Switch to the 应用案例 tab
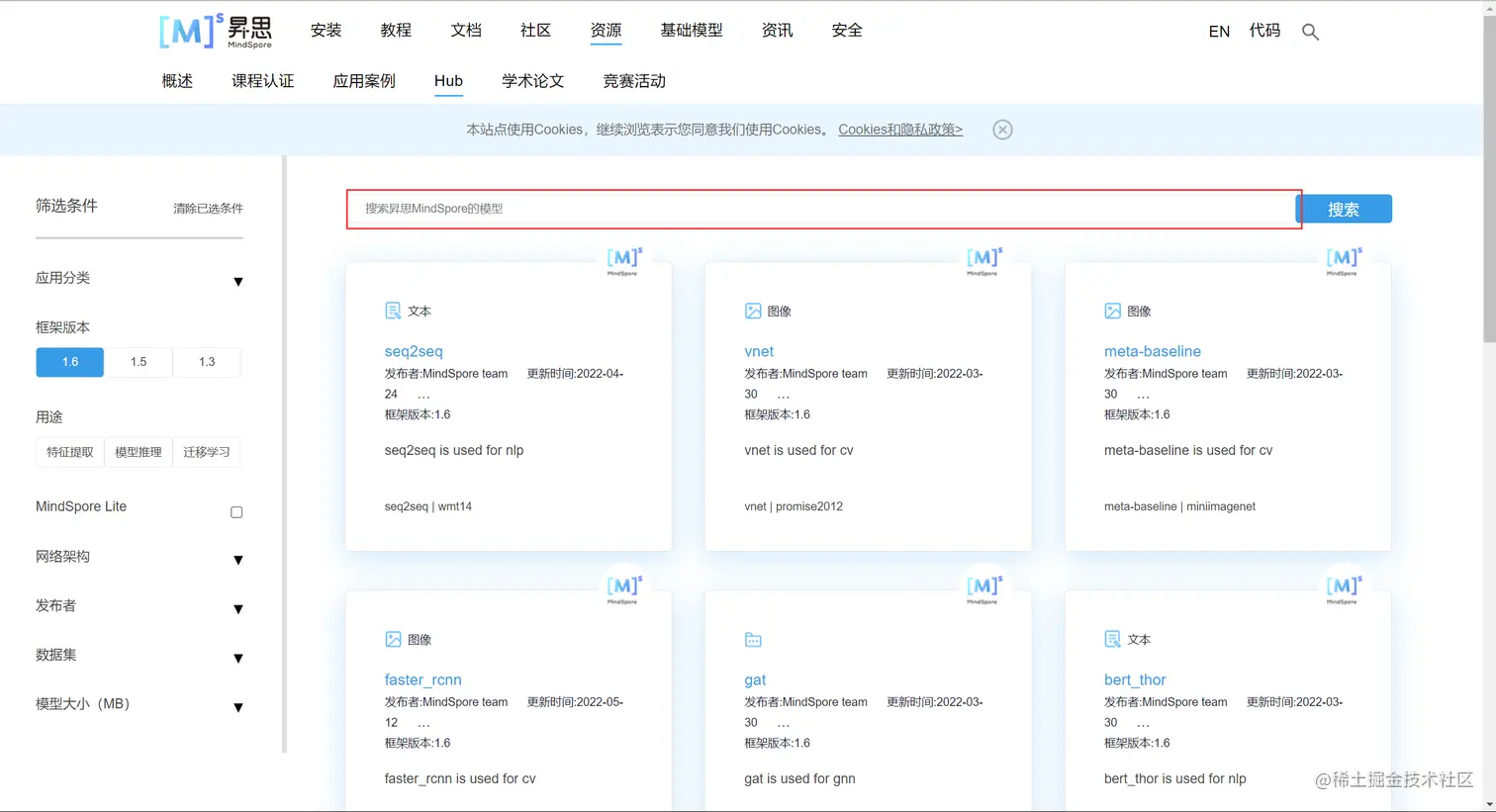The width and height of the screenshot is (1496, 812). click(x=364, y=81)
